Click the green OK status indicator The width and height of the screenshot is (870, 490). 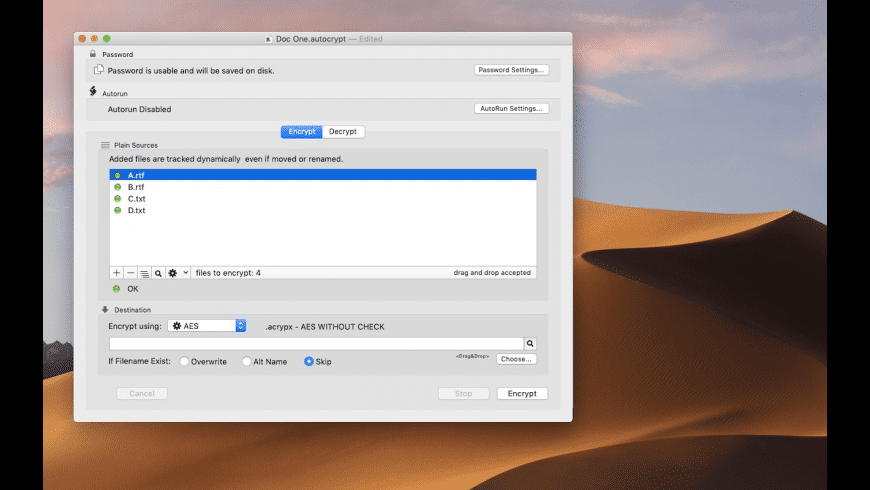point(116,289)
